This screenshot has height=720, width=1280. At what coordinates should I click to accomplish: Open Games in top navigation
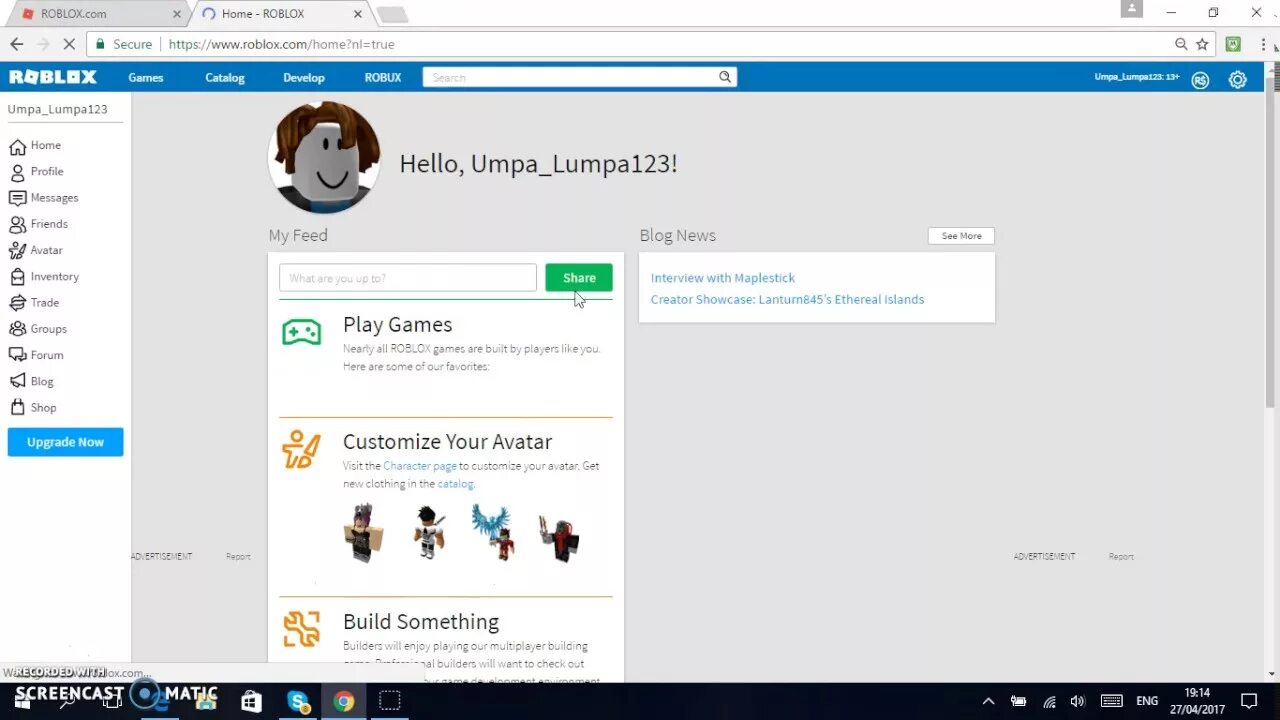[146, 77]
